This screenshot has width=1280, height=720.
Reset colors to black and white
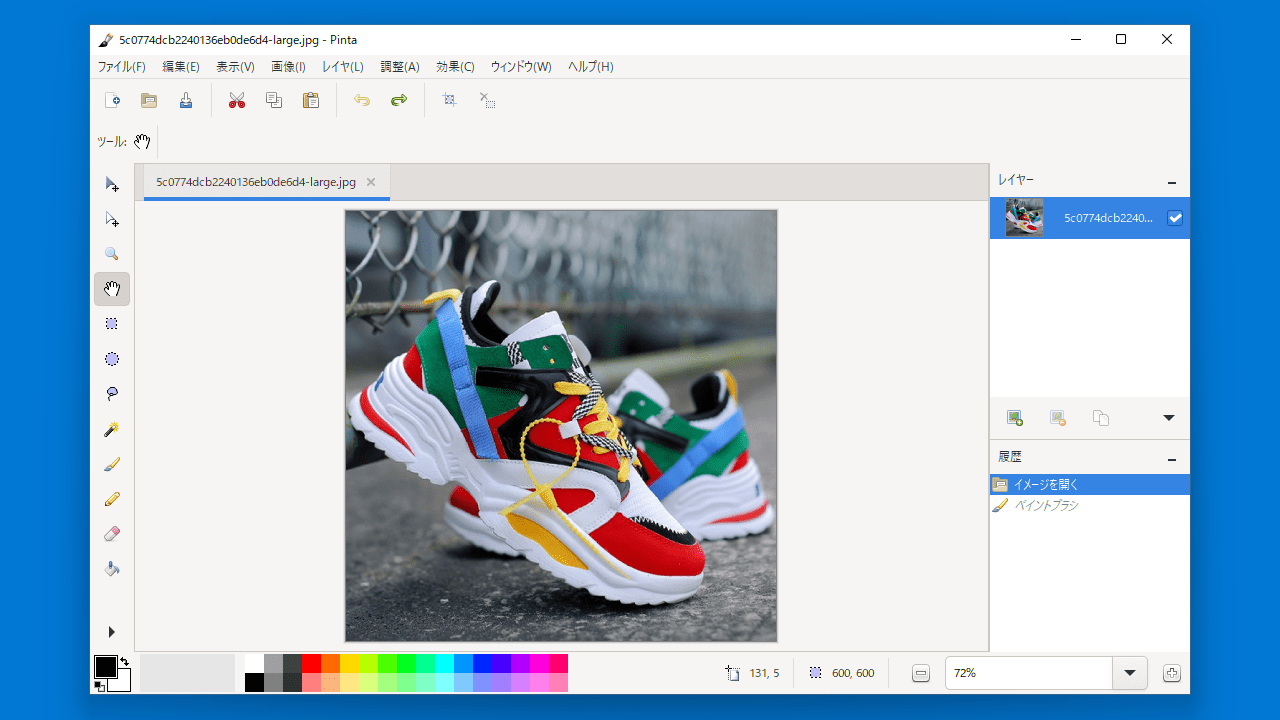(99, 686)
